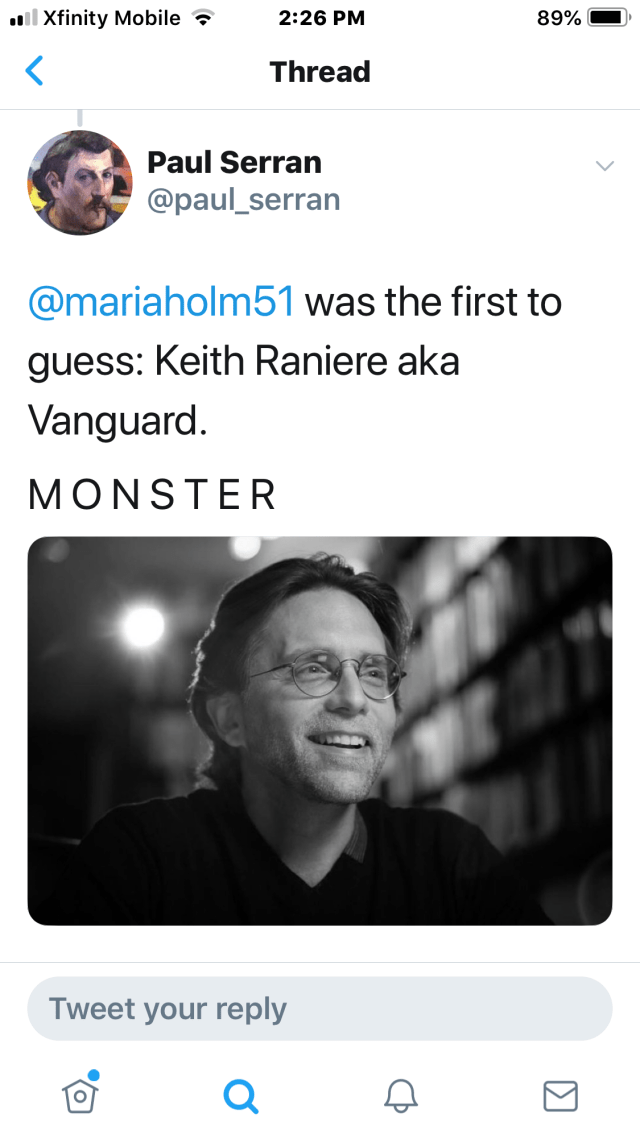Focus the Tweet your reply field
The image size is (640, 1138).
tap(319, 1008)
